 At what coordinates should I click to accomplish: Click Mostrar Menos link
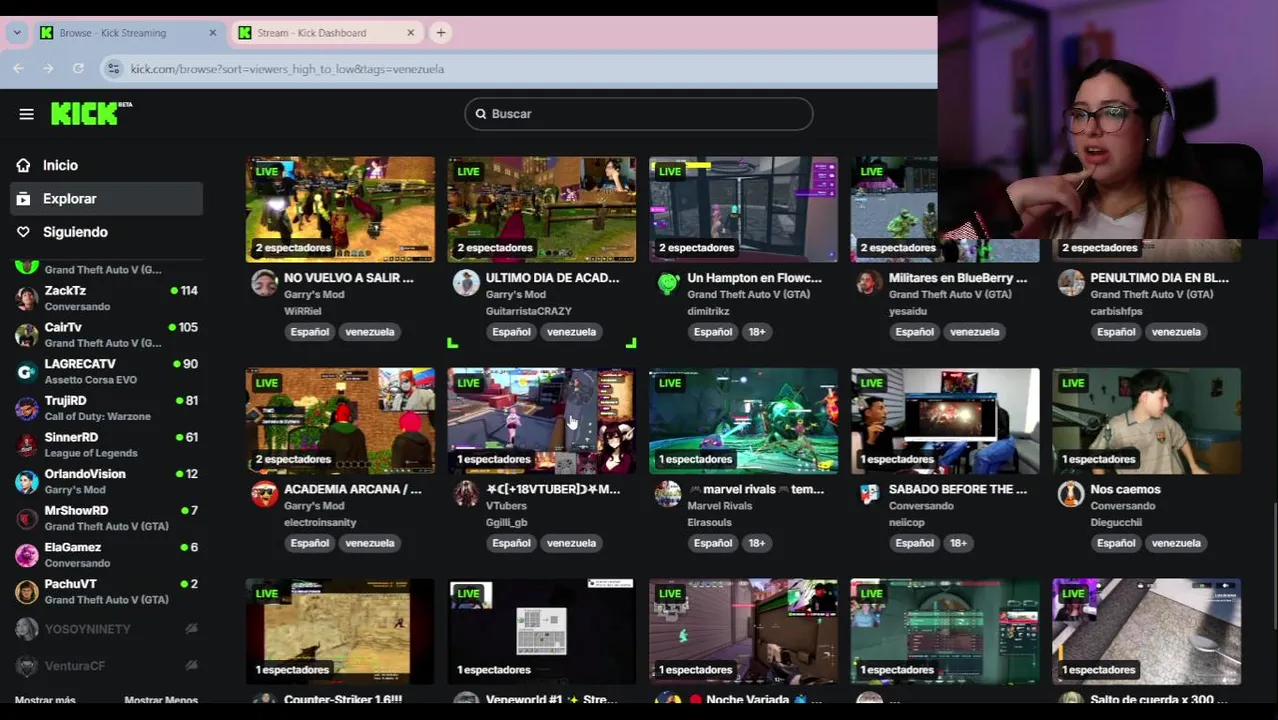pos(161,700)
